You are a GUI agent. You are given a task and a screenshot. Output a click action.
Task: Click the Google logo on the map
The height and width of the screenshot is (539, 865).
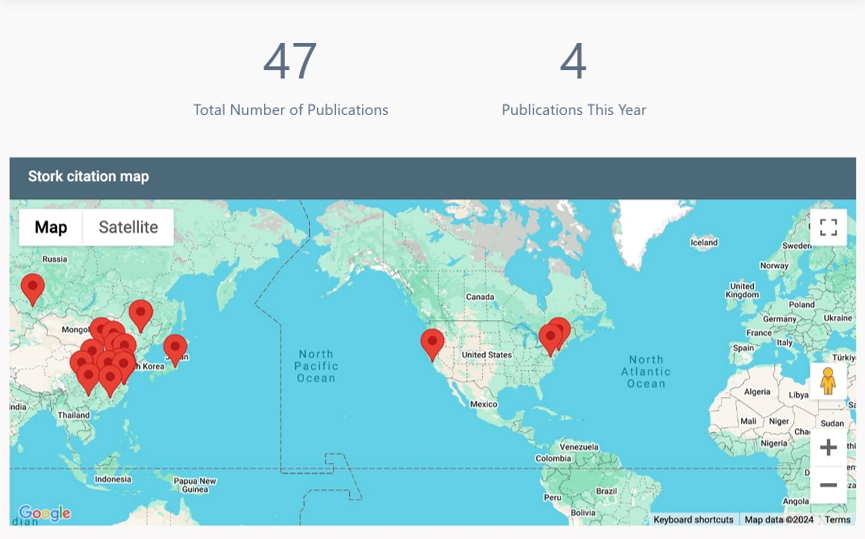tap(45, 513)
